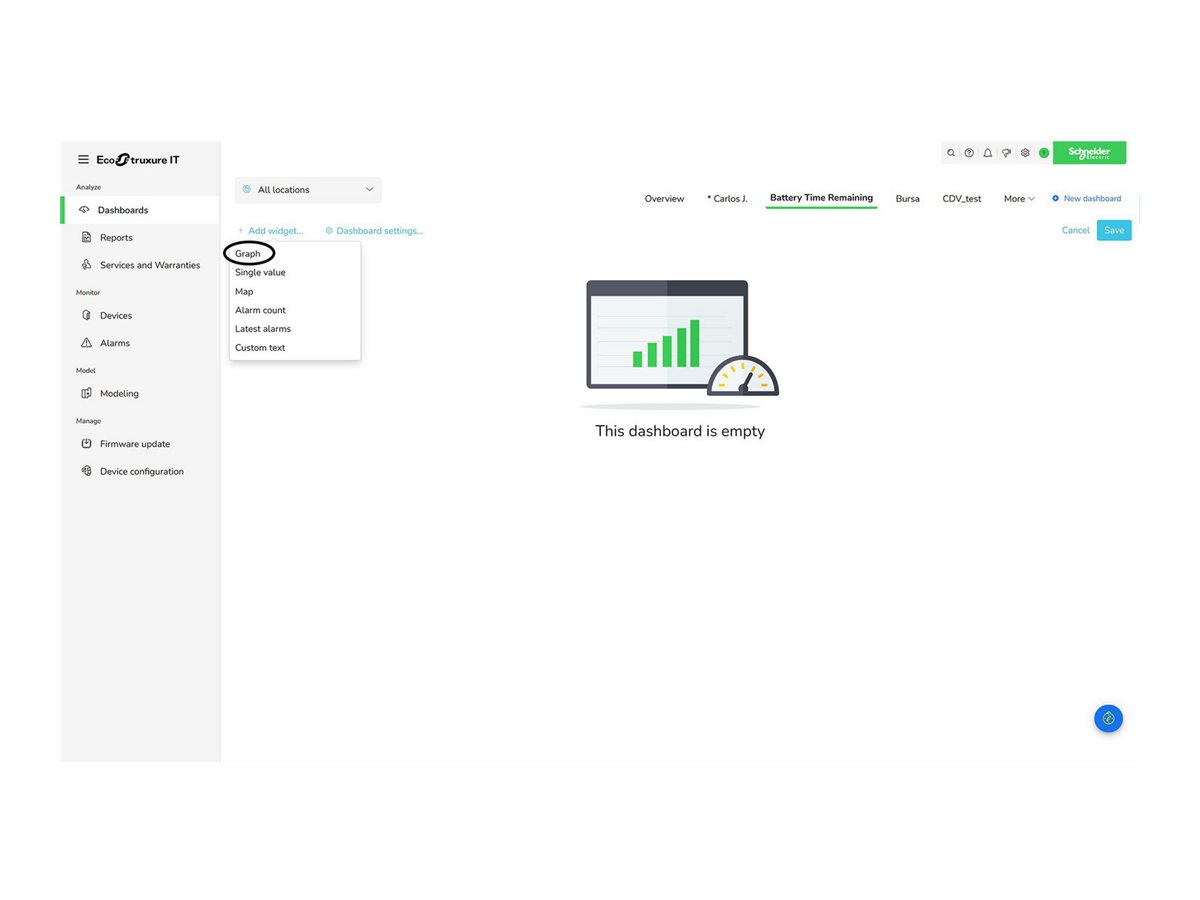Click the green user avatar circle
Image resolution: width=1200 pixels, height=900 pixels.
(1044, 153)
